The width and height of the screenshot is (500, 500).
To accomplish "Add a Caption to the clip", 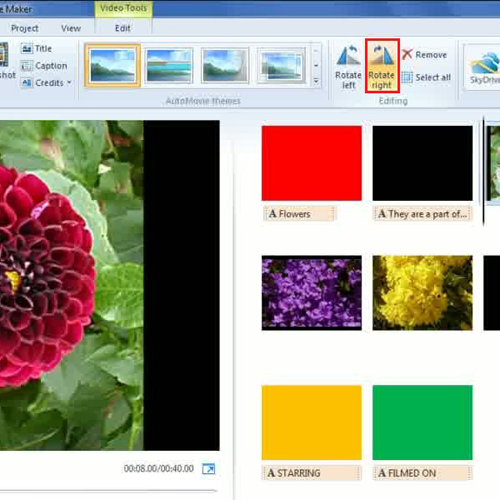I will [44, 66].
